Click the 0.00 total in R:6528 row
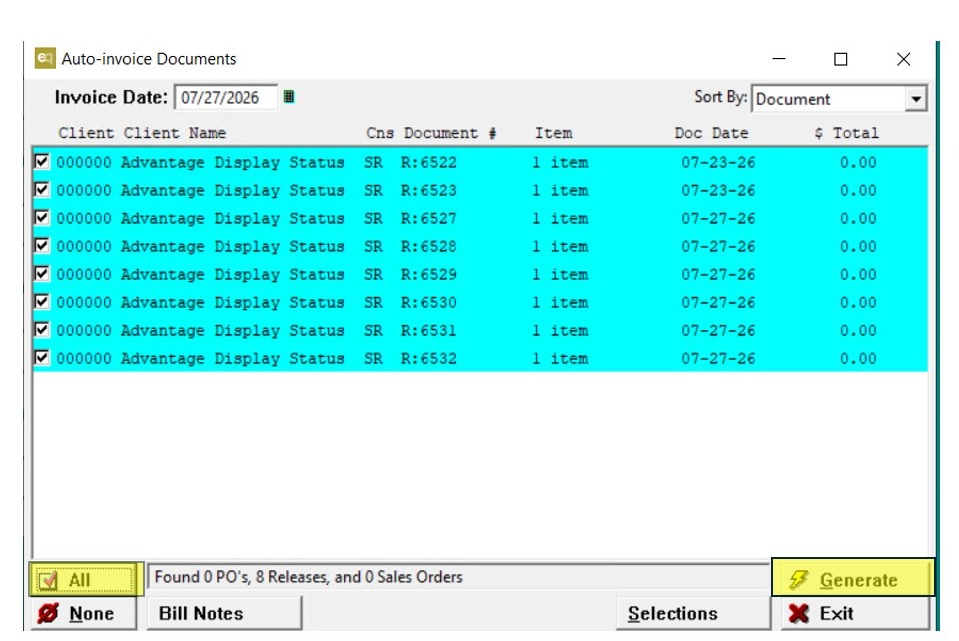 858,246
